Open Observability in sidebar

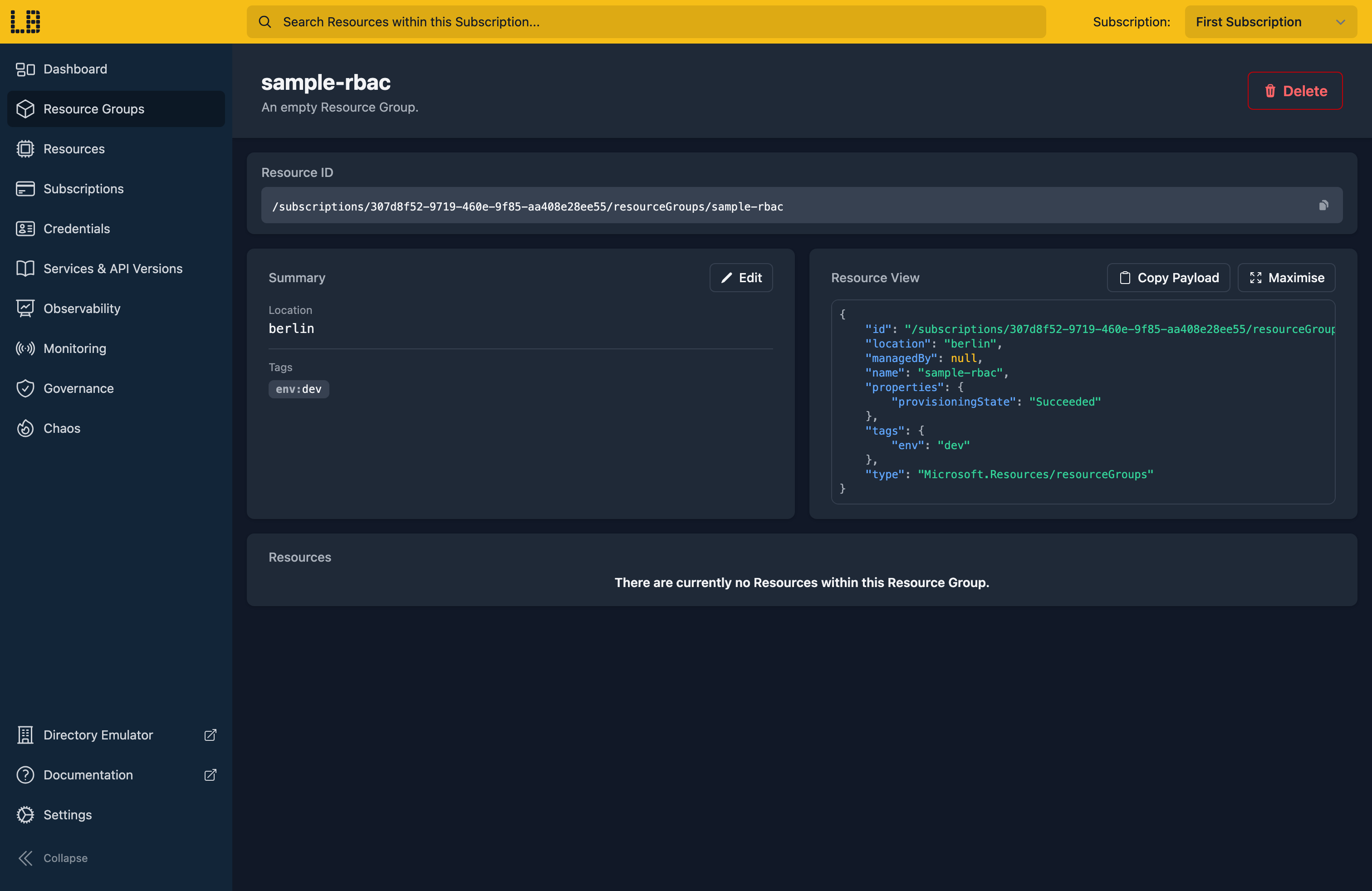(x=116, y=308)
